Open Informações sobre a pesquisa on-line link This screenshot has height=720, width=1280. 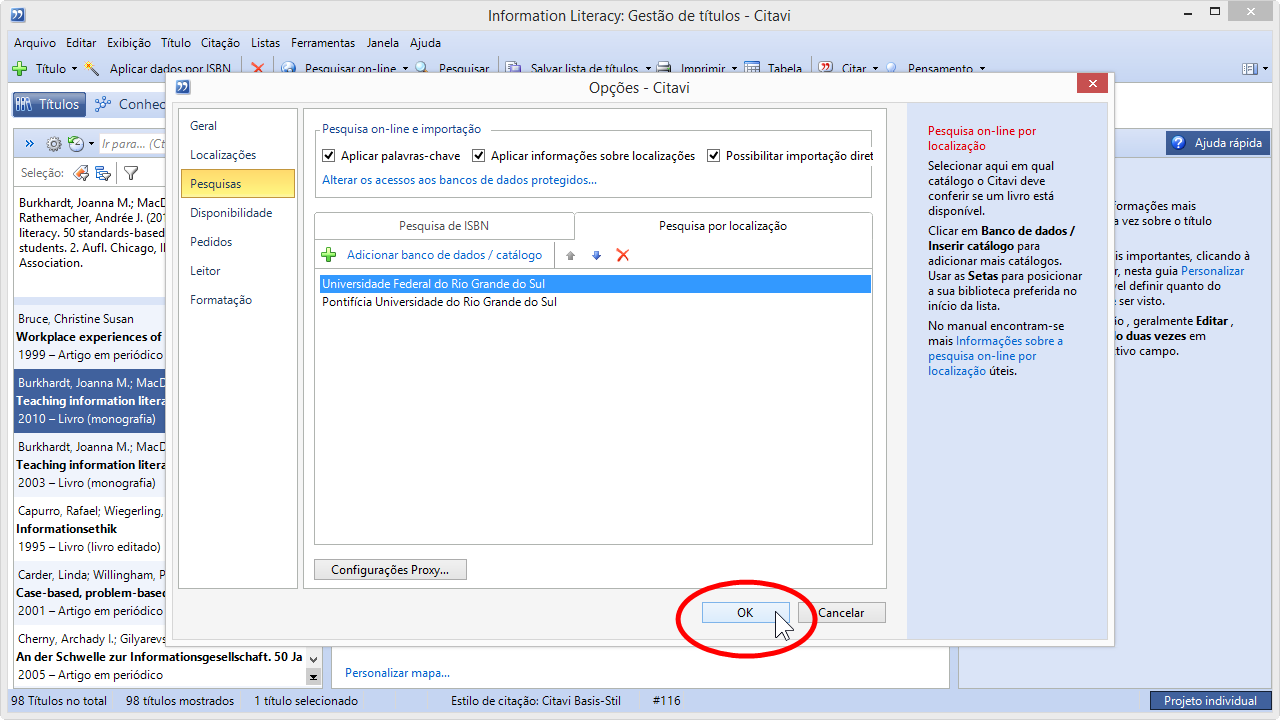click(995, 356)
